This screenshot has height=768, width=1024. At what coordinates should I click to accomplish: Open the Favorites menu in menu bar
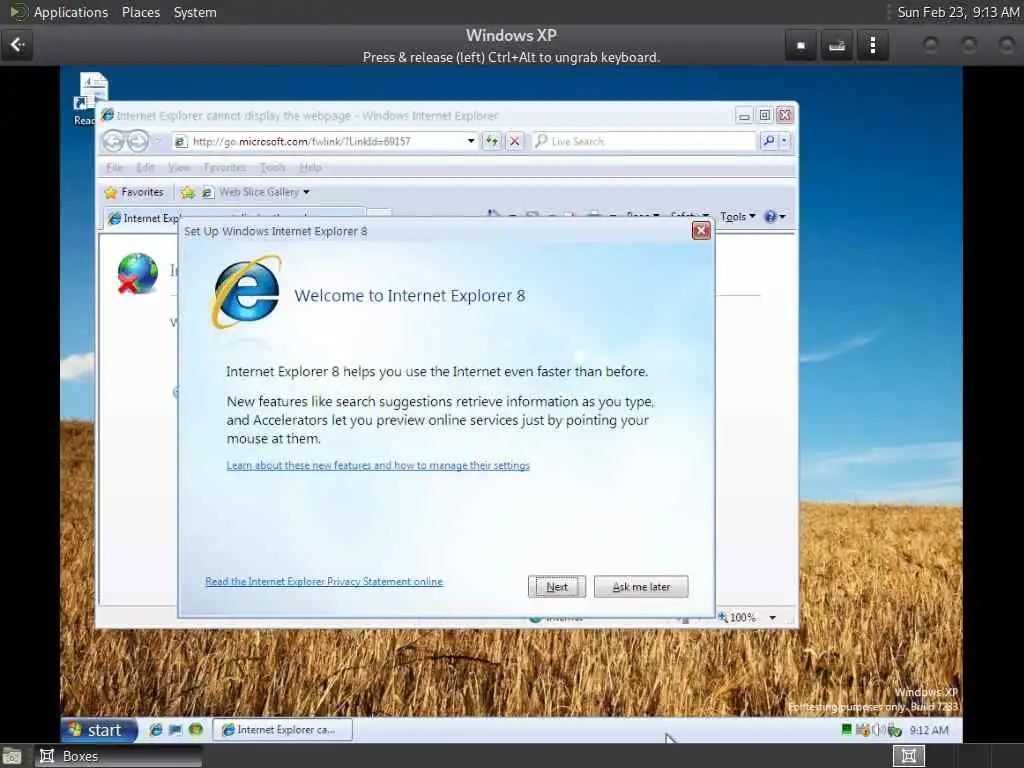coord(225,168)
